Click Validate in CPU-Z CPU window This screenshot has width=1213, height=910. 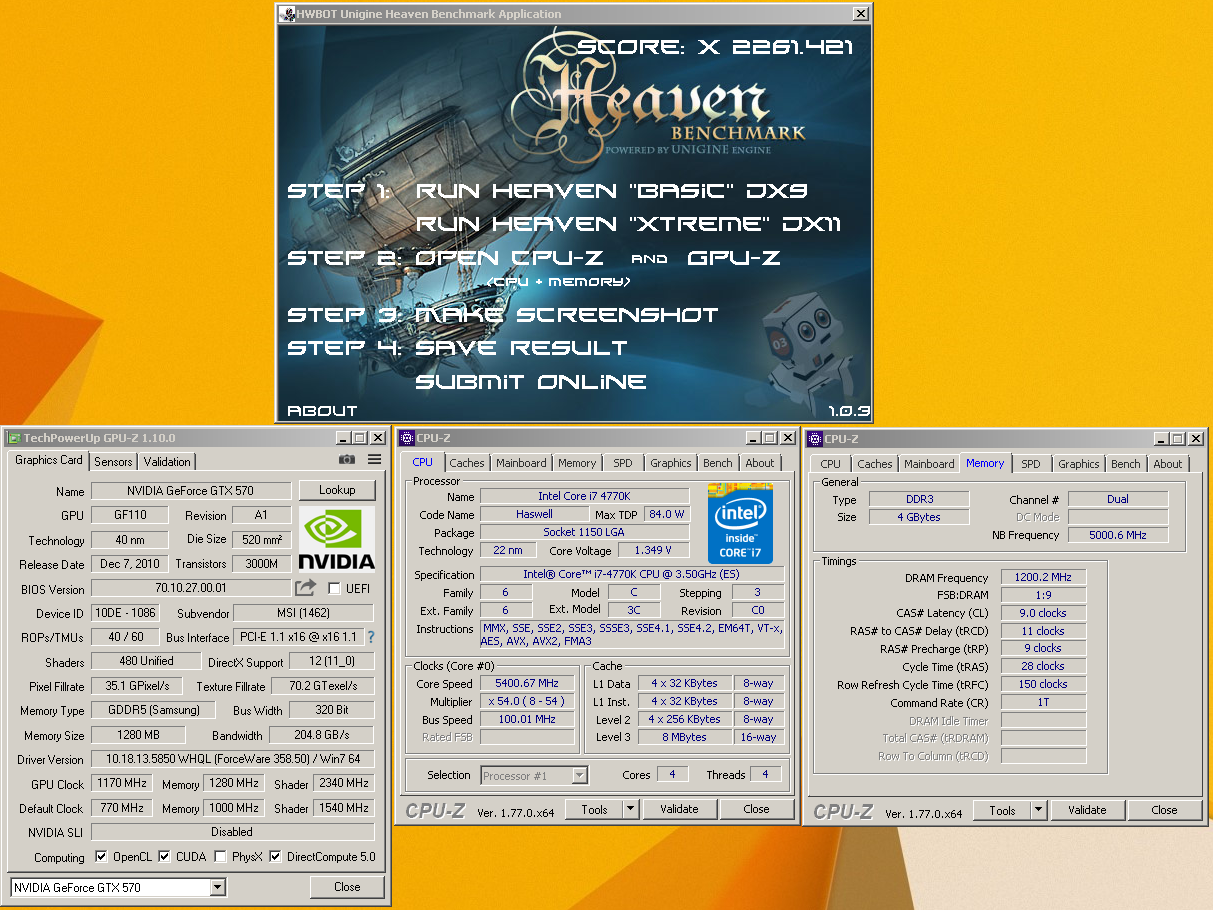point(679,809)
